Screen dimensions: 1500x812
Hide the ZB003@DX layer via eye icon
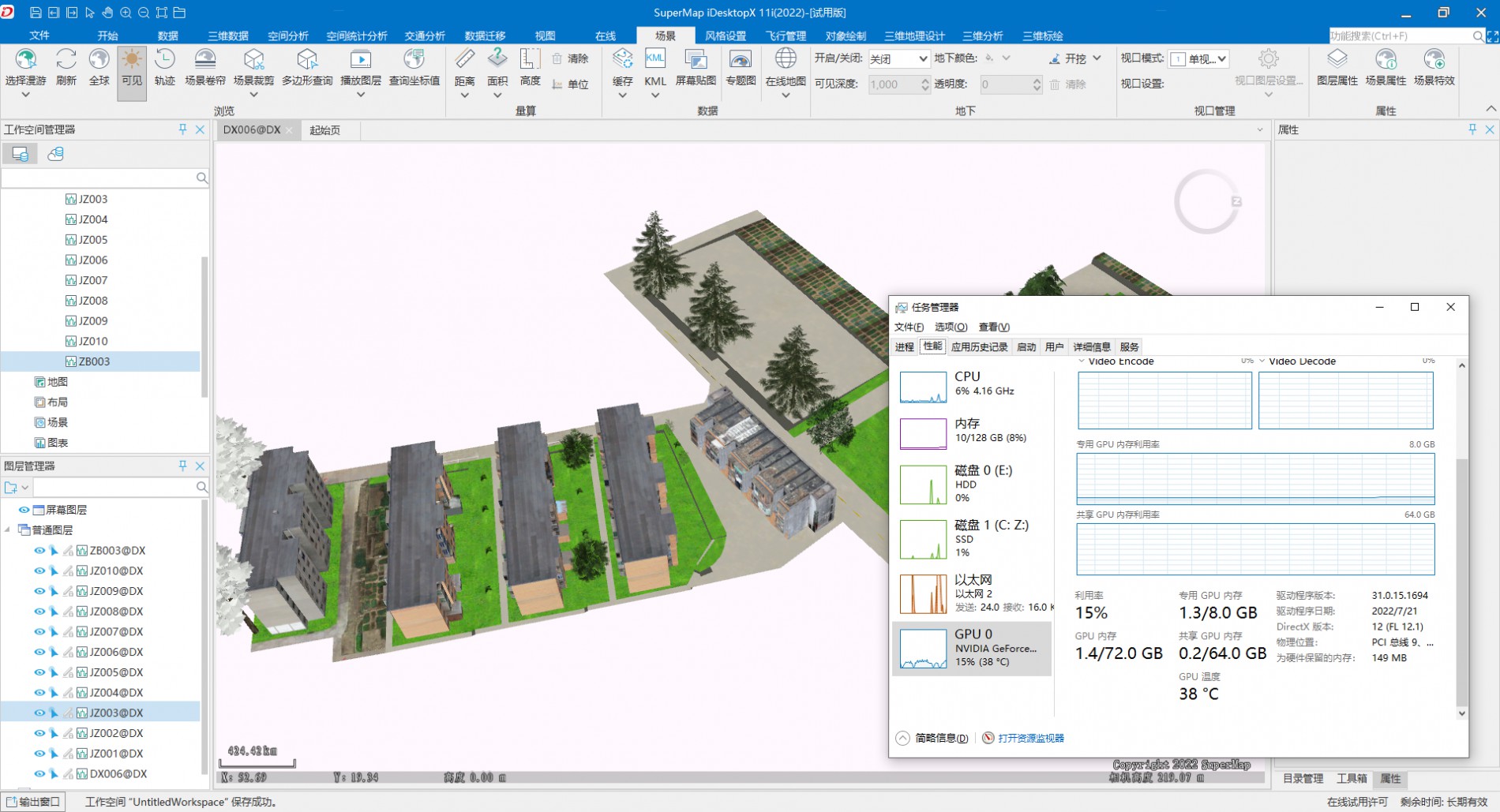pos(39,551)
